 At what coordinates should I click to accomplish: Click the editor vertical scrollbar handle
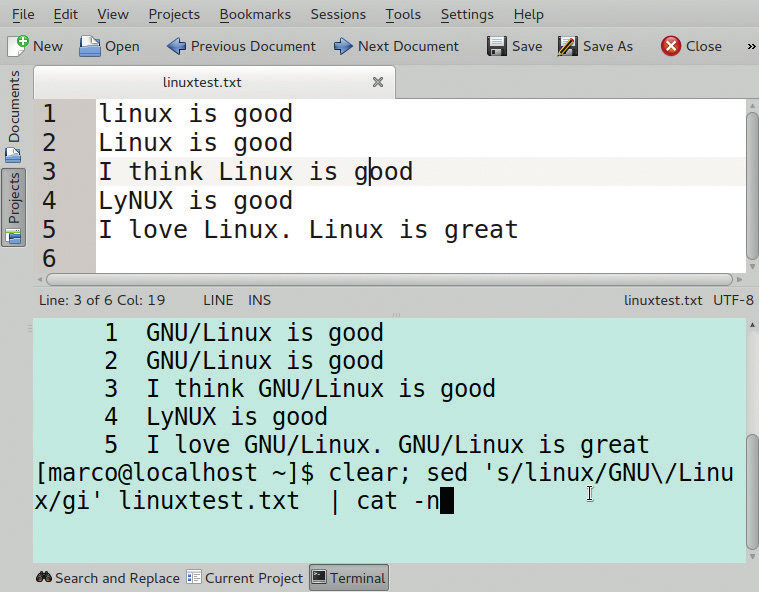pyautogui.click(x=752, y=186)
